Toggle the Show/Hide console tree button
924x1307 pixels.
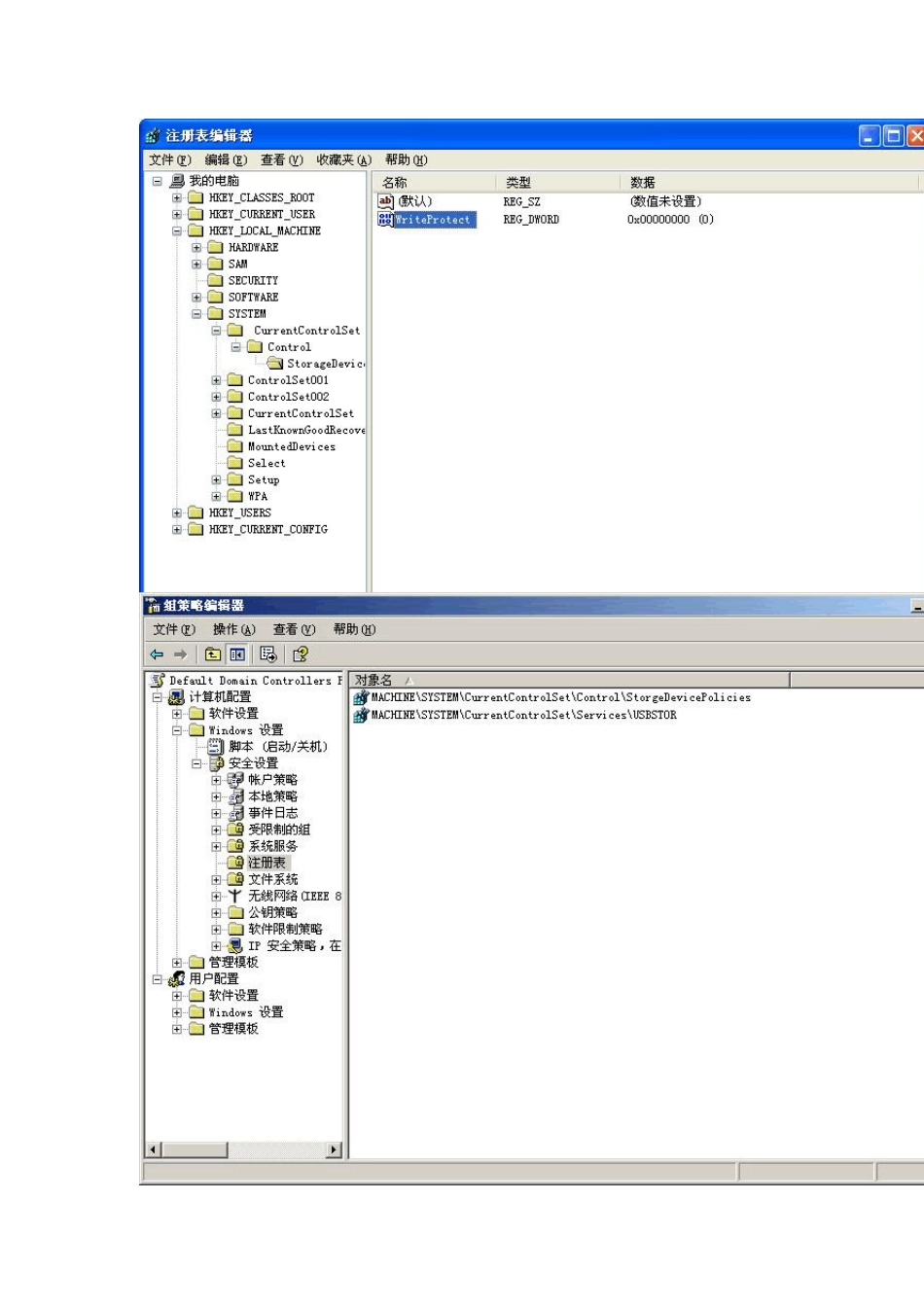point(237,654)
